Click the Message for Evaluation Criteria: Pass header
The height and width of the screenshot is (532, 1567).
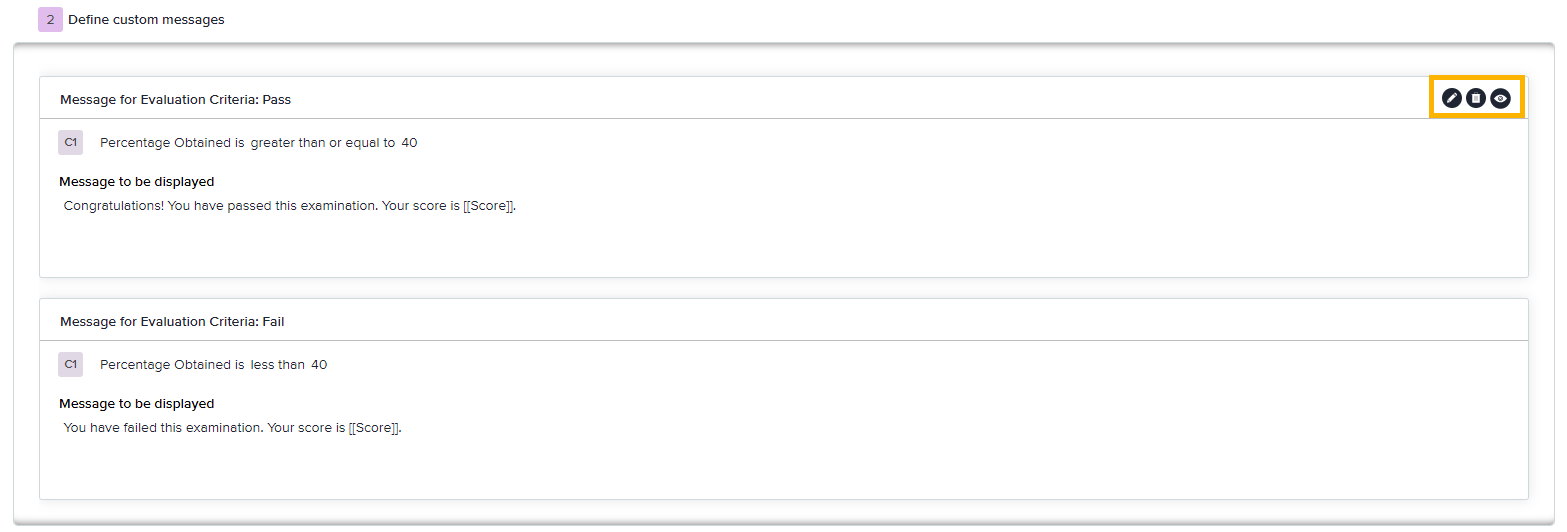click(x=175, y=99)
